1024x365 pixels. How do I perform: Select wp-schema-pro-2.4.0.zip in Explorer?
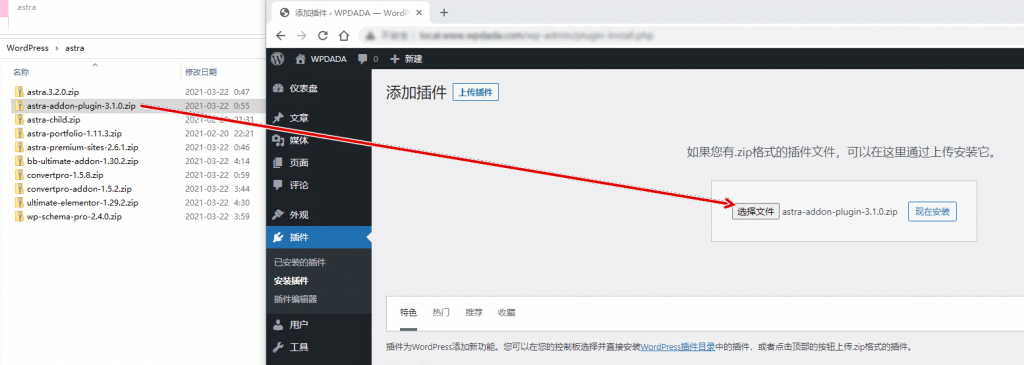tap(74, 216)
